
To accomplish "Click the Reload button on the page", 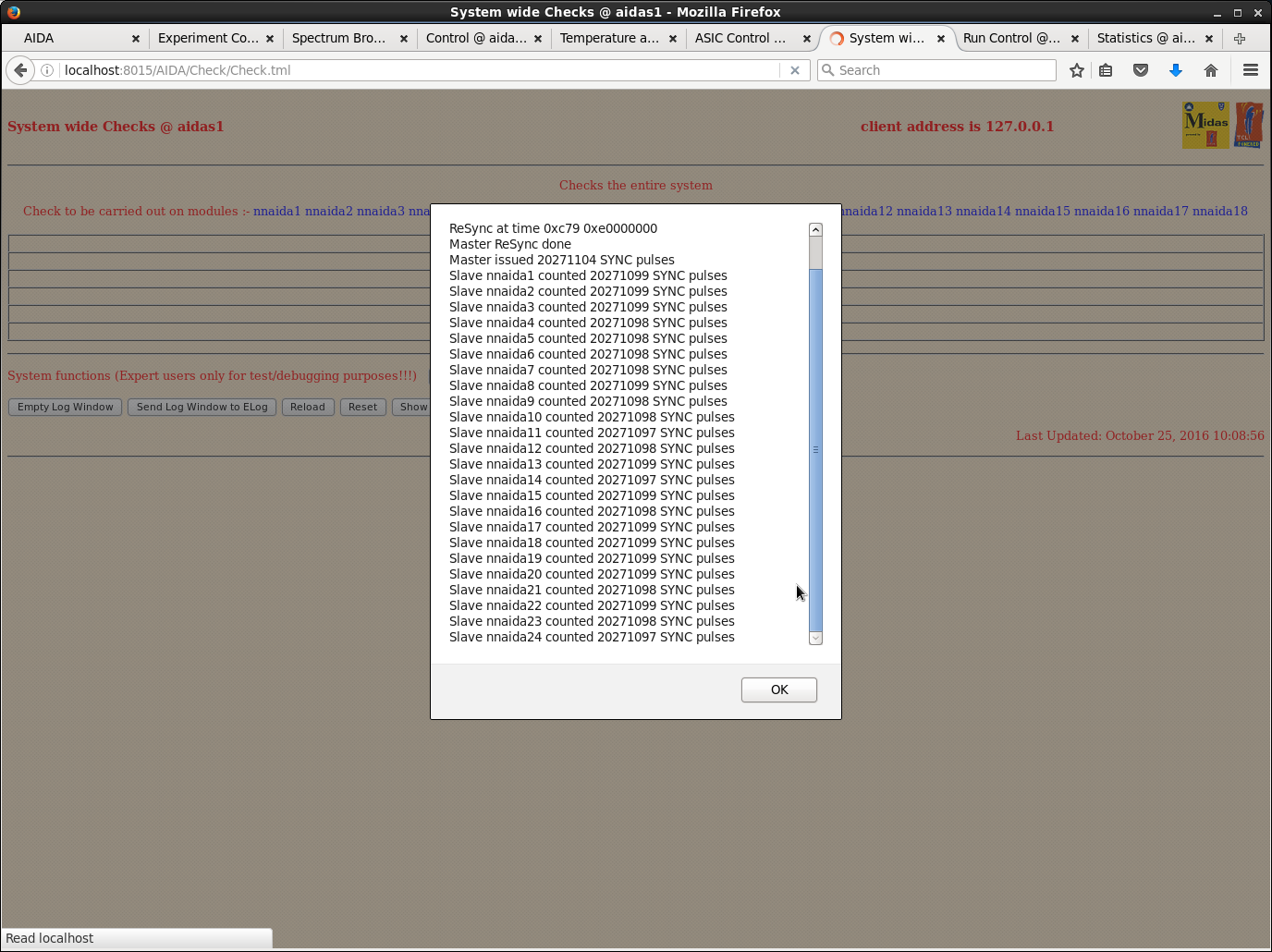I will (308, 407).
